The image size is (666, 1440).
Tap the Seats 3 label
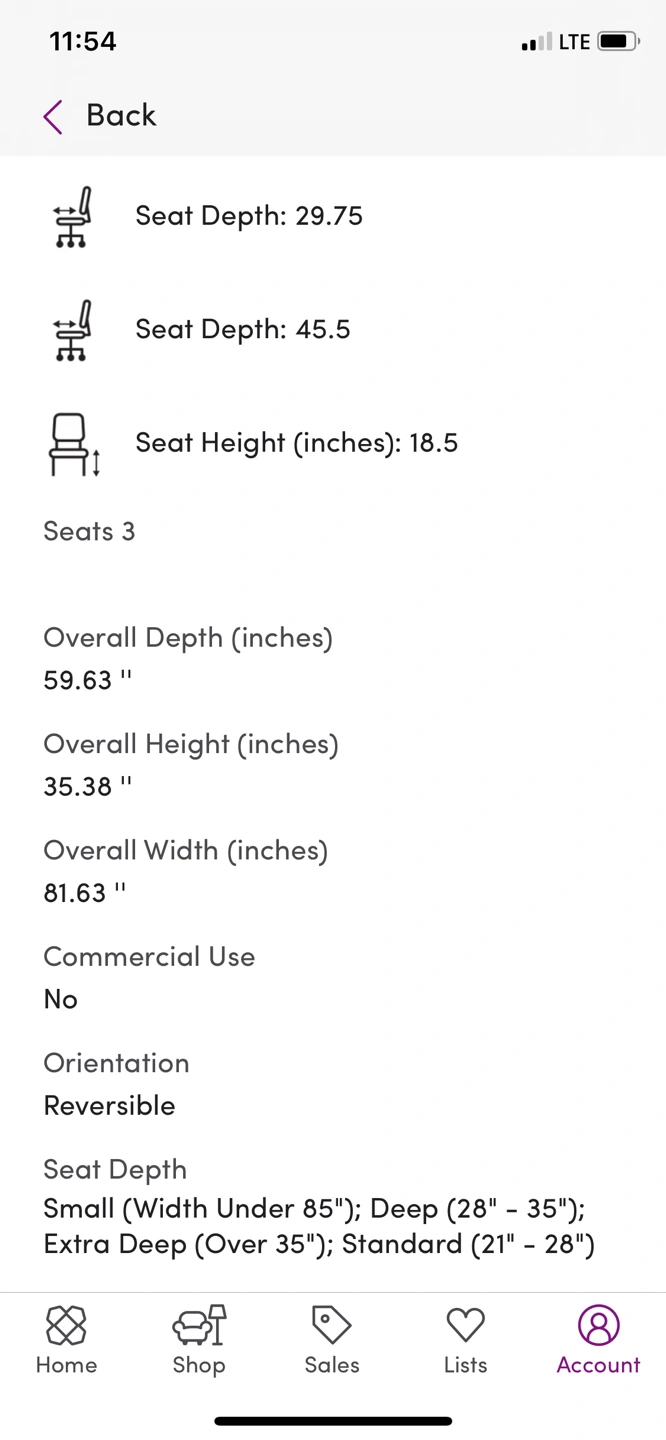coord(89,531)
